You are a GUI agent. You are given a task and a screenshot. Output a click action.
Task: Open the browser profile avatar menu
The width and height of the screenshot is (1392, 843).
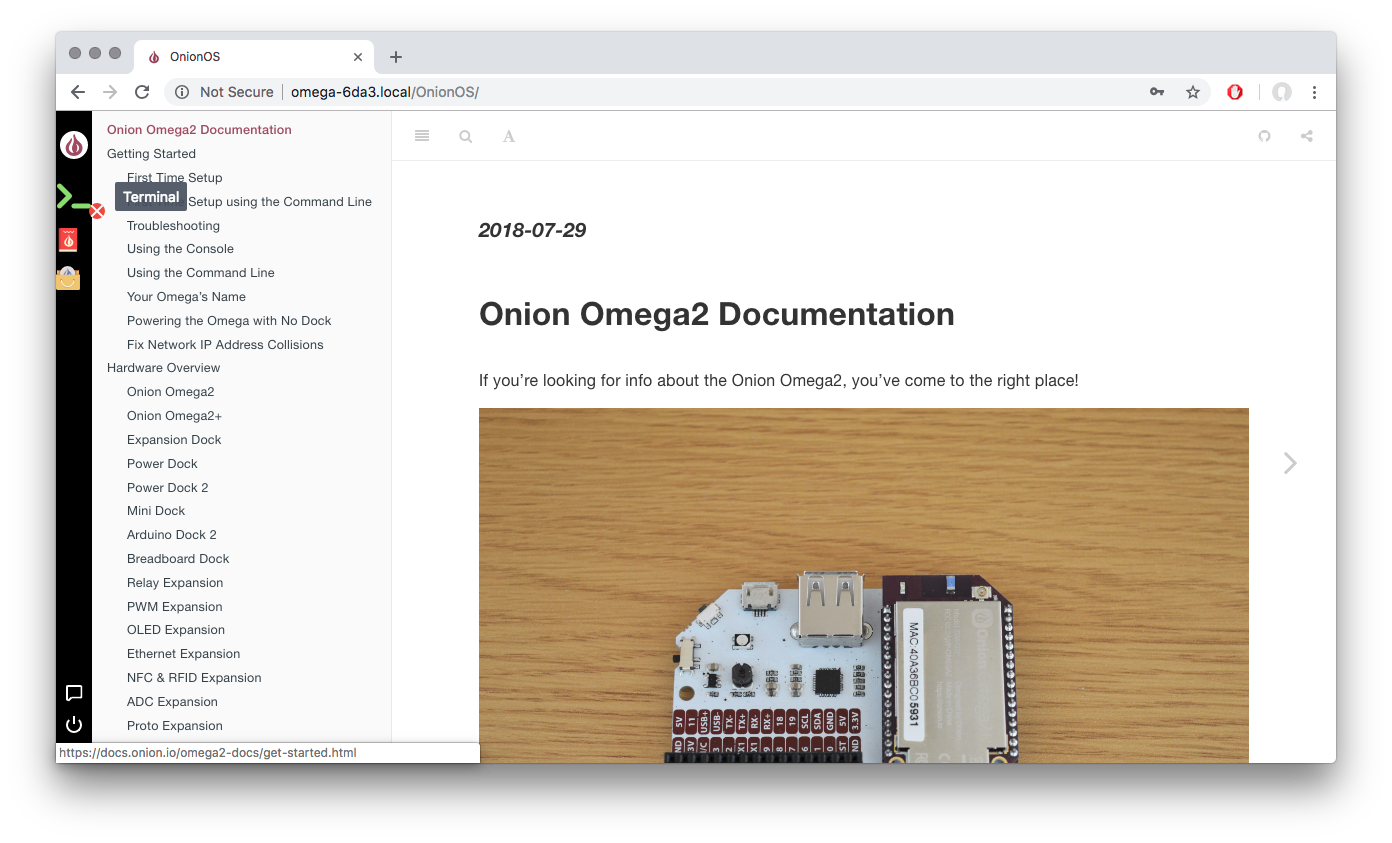[x=1281, y=91]
